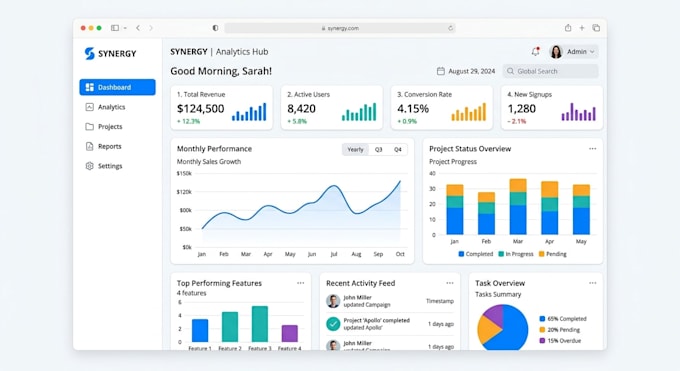680x371 pixels.
Task: Expand the Admin account dropdown chevron
Action: (592, 52)
